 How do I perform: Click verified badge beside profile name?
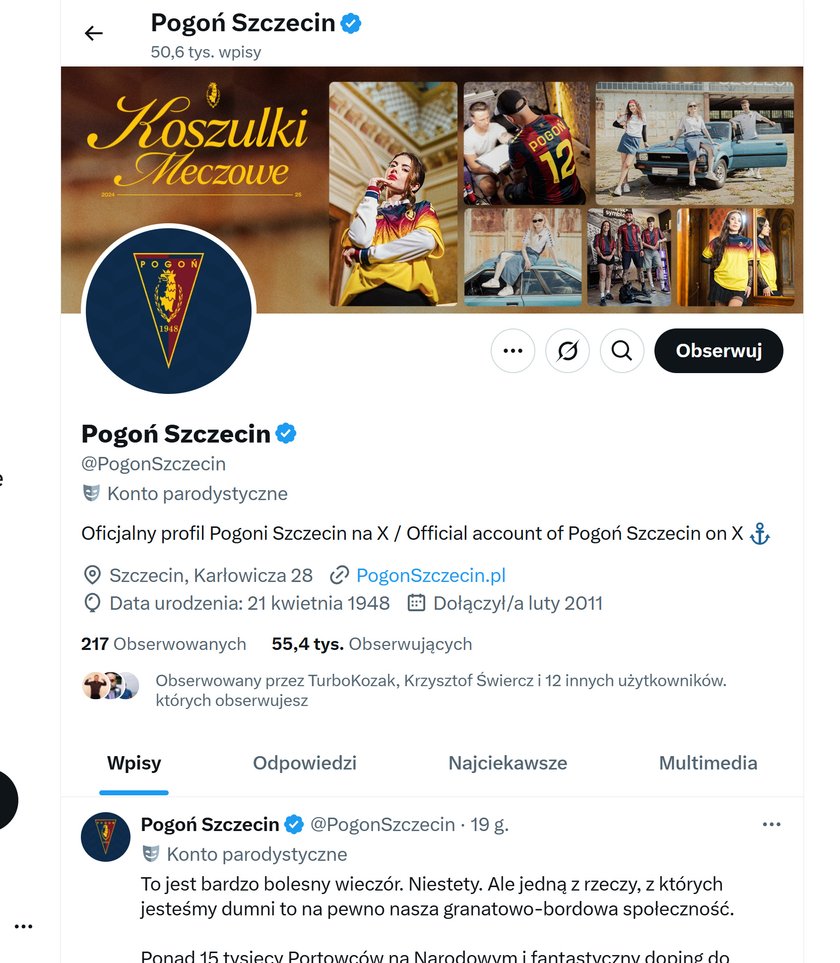(286, 434)
